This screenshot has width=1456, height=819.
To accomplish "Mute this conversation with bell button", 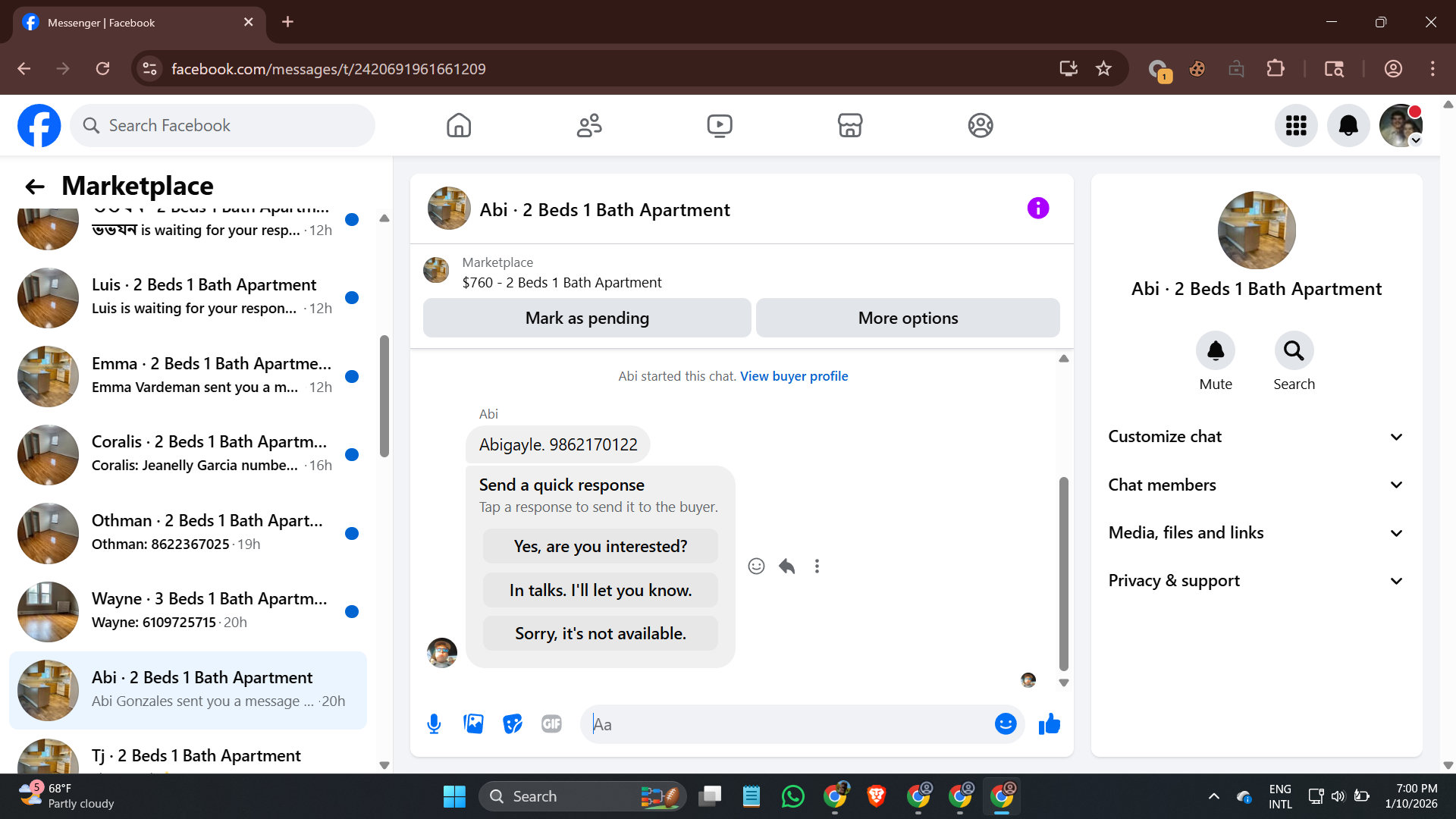I will coord(1215,351).
